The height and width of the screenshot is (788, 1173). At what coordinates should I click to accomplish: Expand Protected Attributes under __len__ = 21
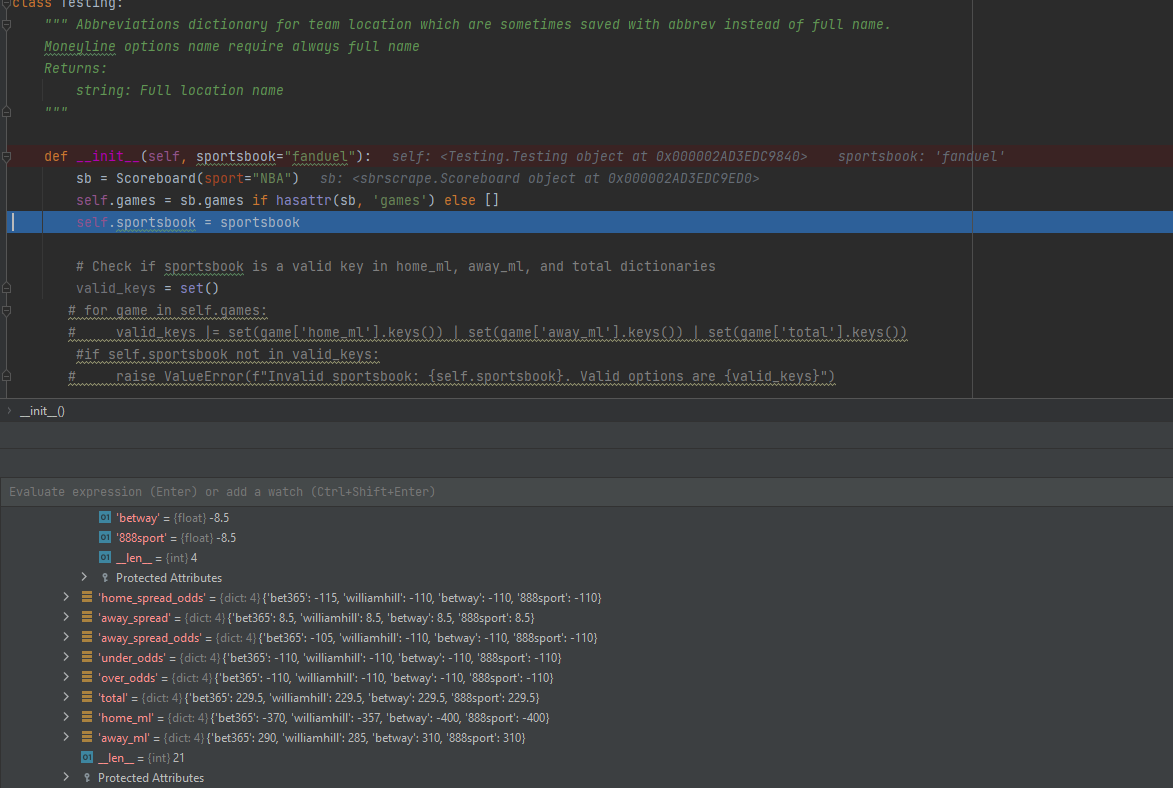[x=66, y=777]
